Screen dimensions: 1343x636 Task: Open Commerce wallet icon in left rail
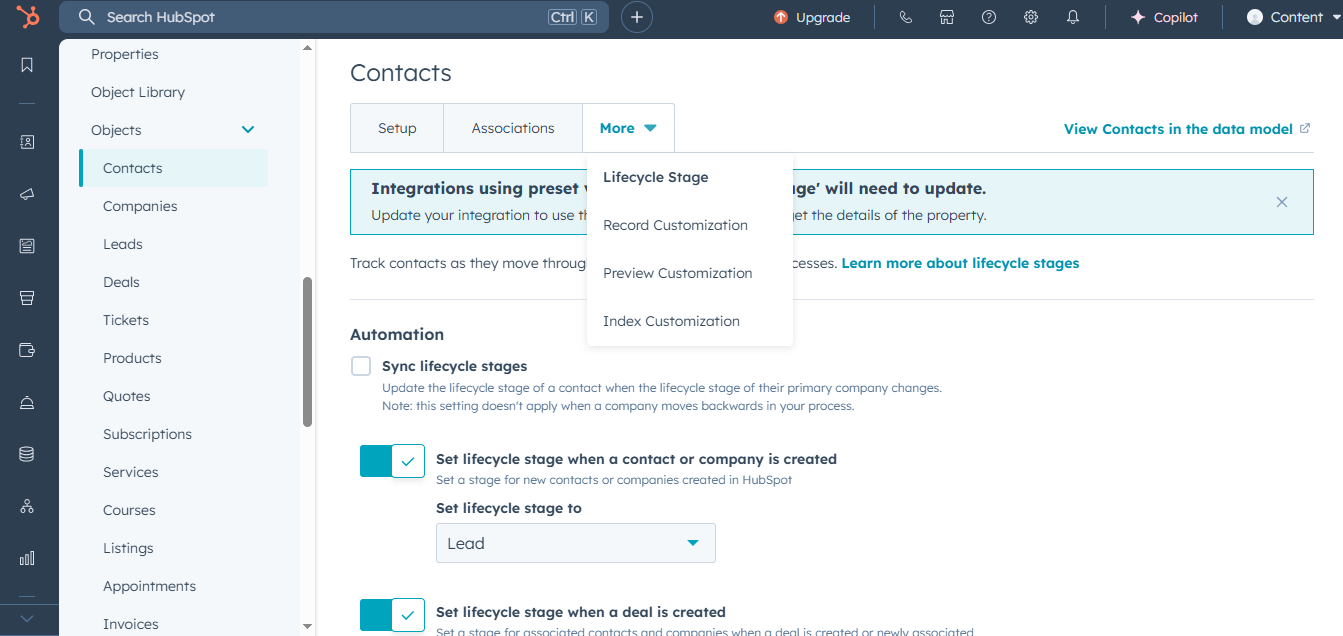(x=27, y=350)
